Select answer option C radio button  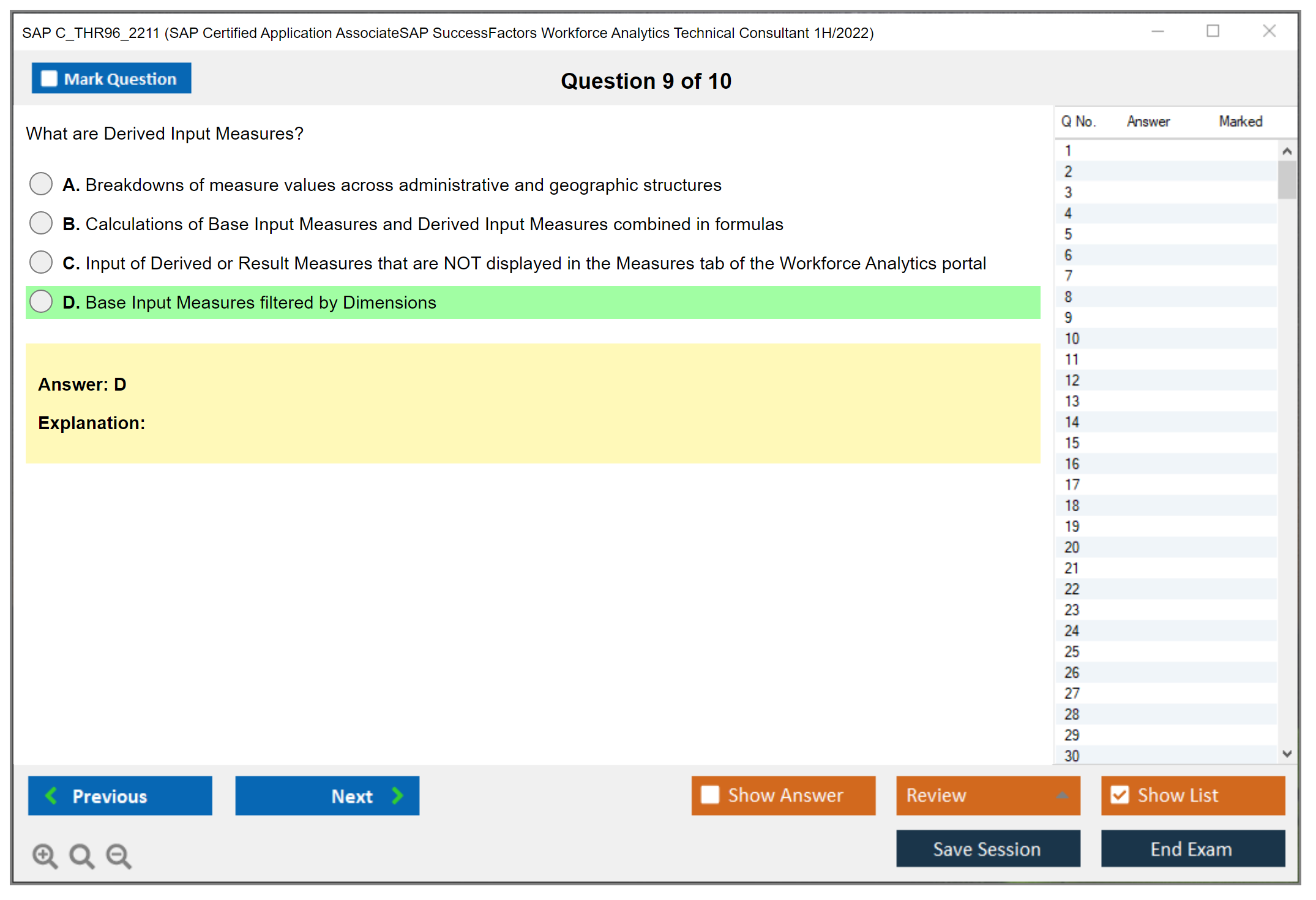point(41,262)
